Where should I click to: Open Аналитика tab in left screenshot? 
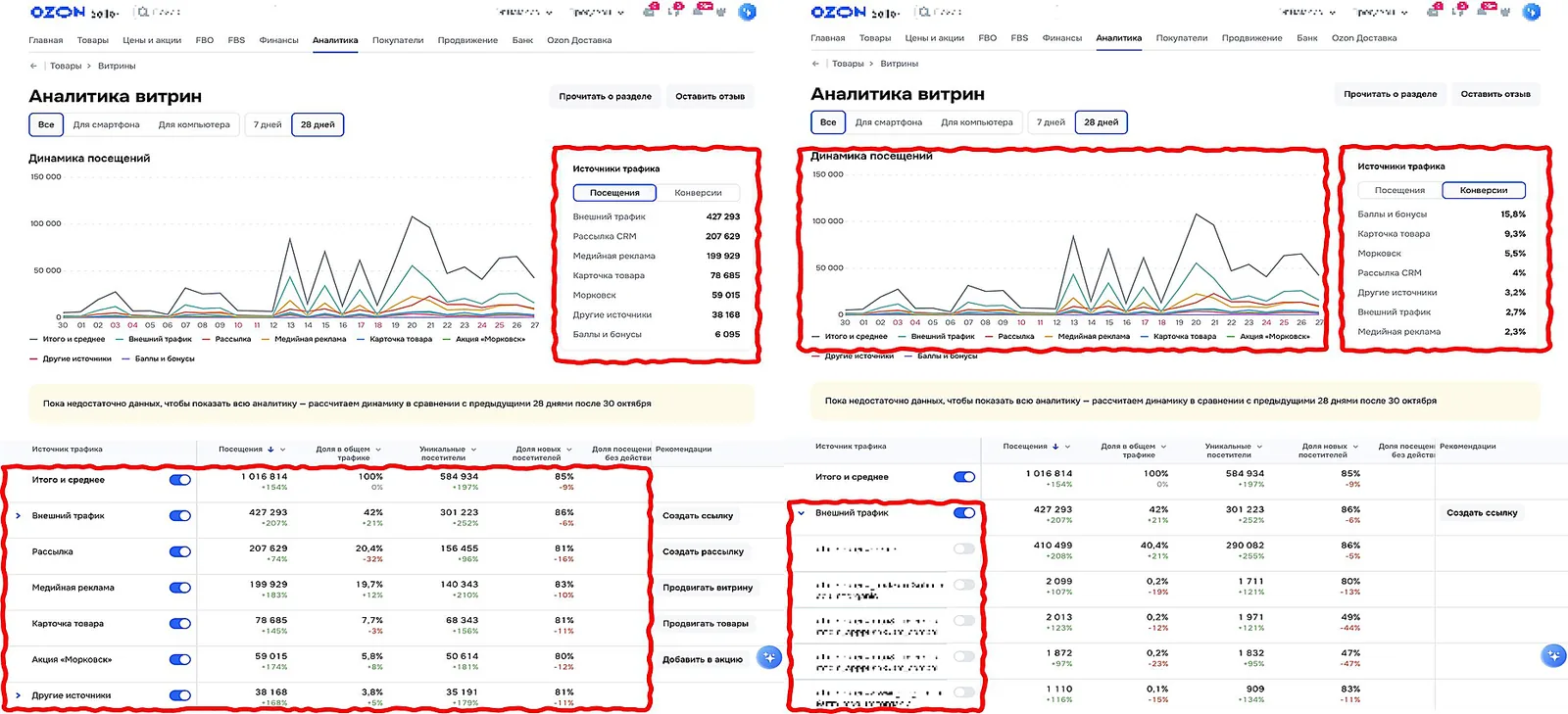pyautogui.click(x=335, y=40)
